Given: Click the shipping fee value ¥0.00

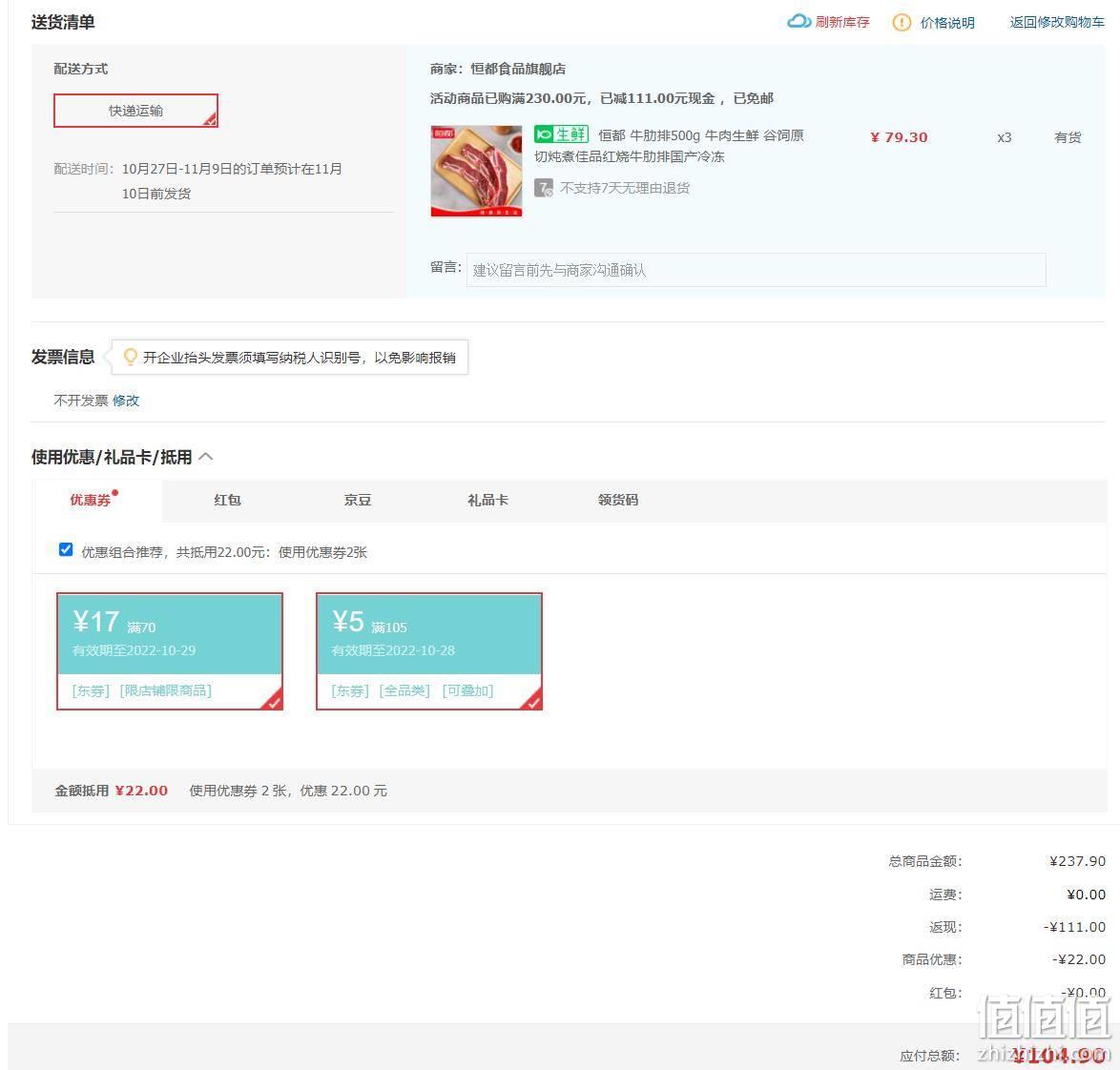Looking at the screenshot, I should (1086, 895).
